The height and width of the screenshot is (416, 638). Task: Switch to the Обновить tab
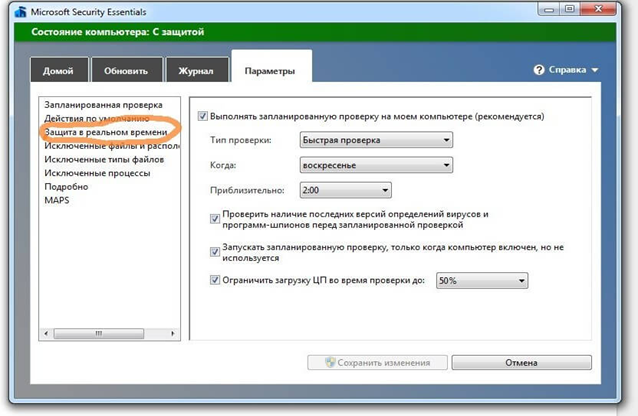127,70
